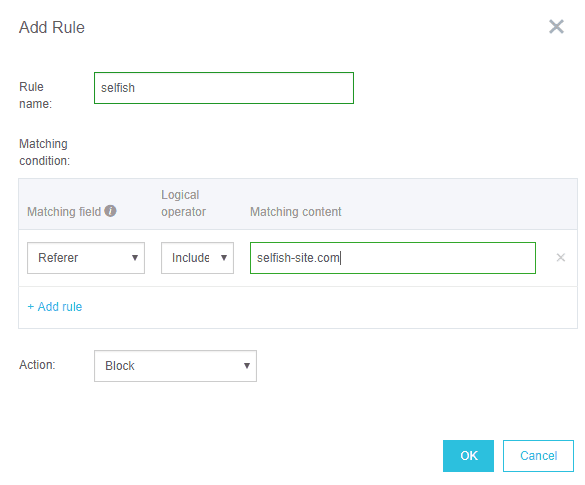Dismiss the dialog with the Cancel button

coord(538,456)
